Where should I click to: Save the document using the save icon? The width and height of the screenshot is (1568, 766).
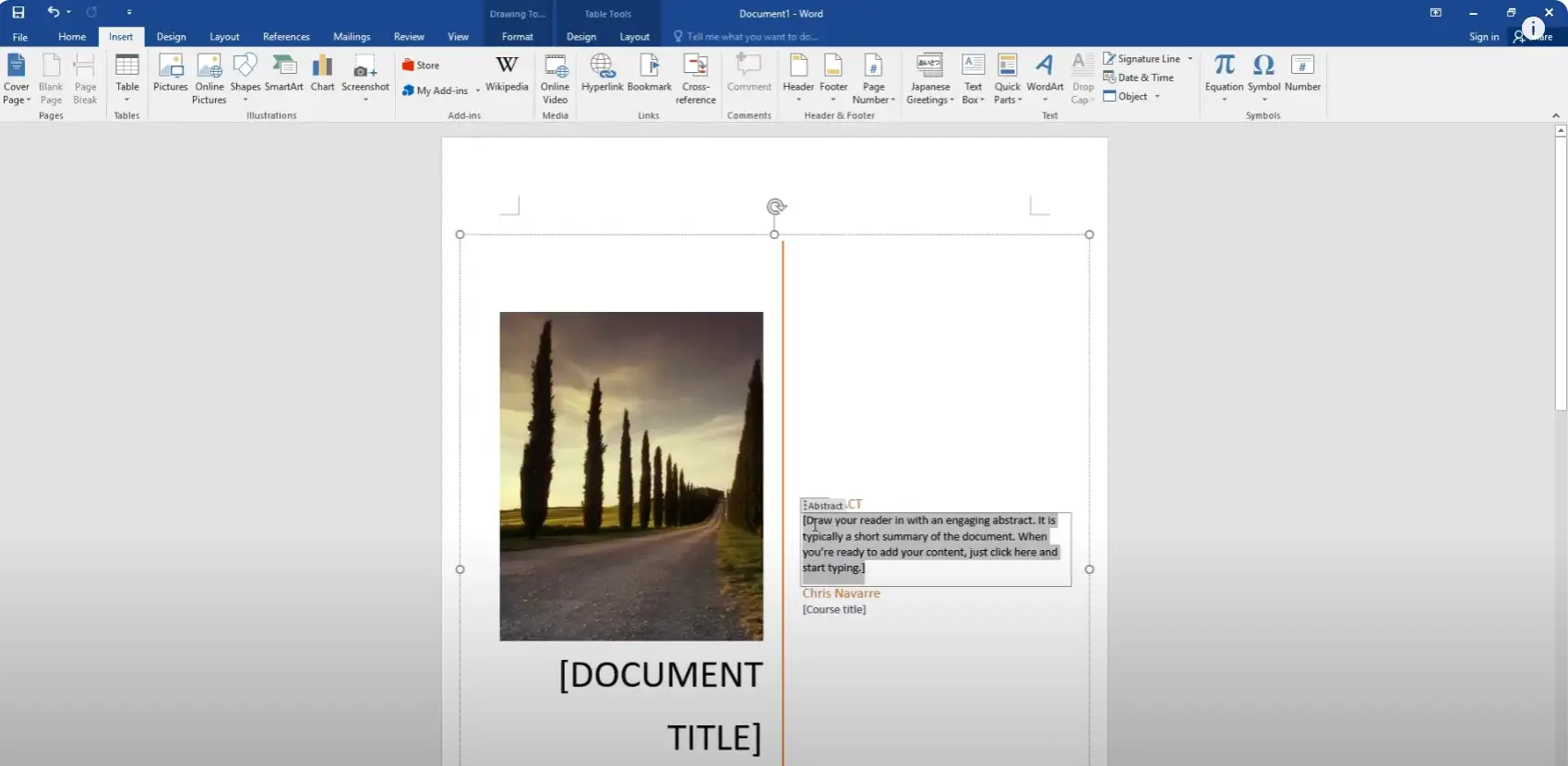tap(18, 13)
